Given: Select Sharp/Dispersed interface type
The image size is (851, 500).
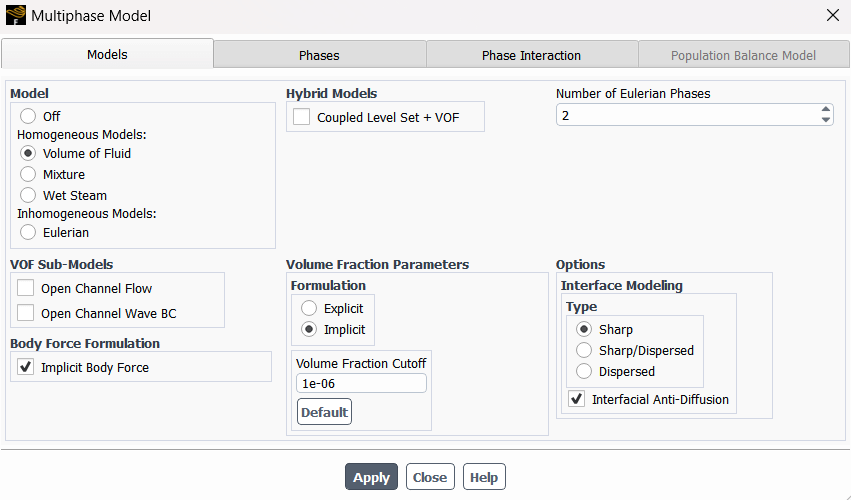Looking at the screenshot, I should coord(584,350).
